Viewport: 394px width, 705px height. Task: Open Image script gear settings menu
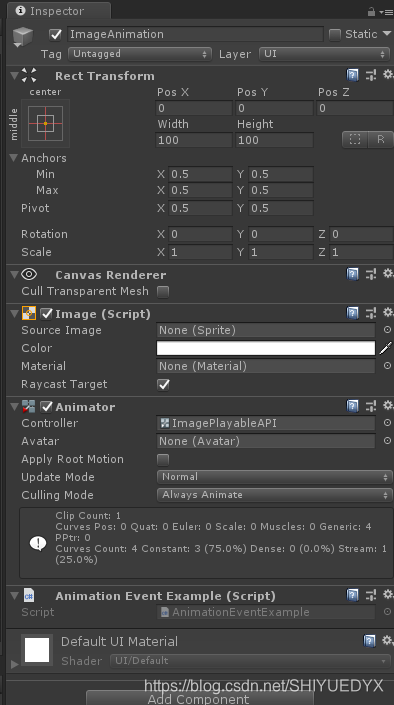(x=388, y=312)
